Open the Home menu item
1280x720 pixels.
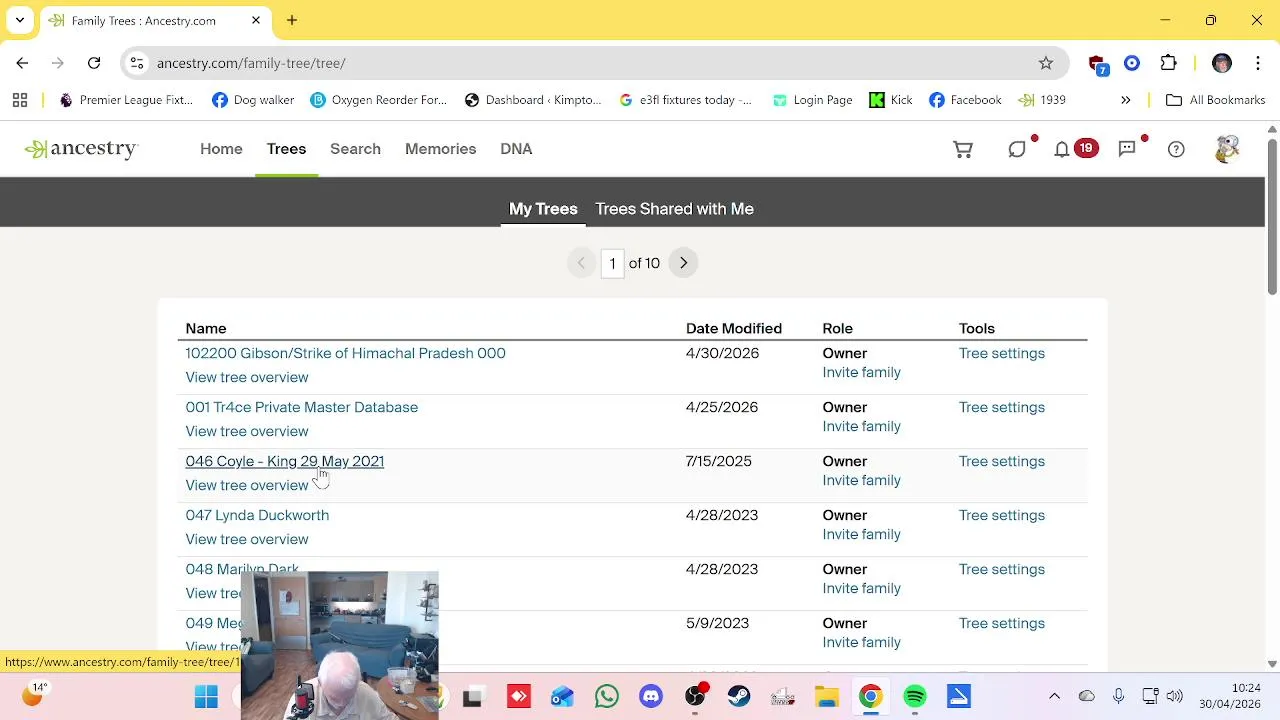[x=221, y=149]
